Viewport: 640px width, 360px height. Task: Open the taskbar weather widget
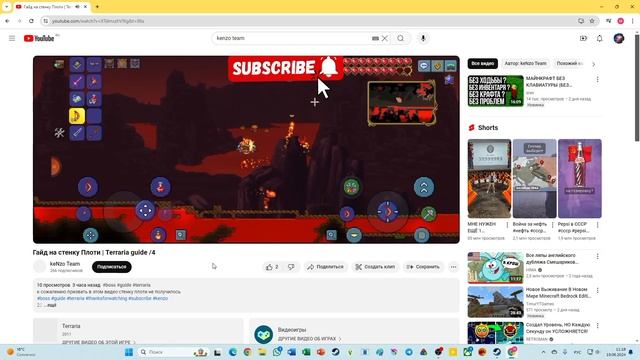tap(20, 352)
